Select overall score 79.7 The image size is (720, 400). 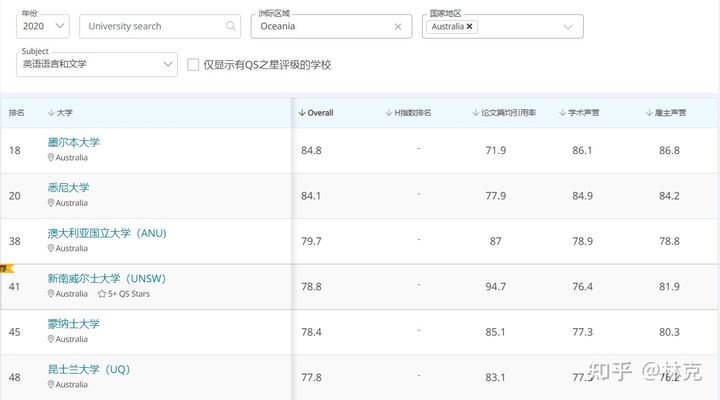click(311, 242)
